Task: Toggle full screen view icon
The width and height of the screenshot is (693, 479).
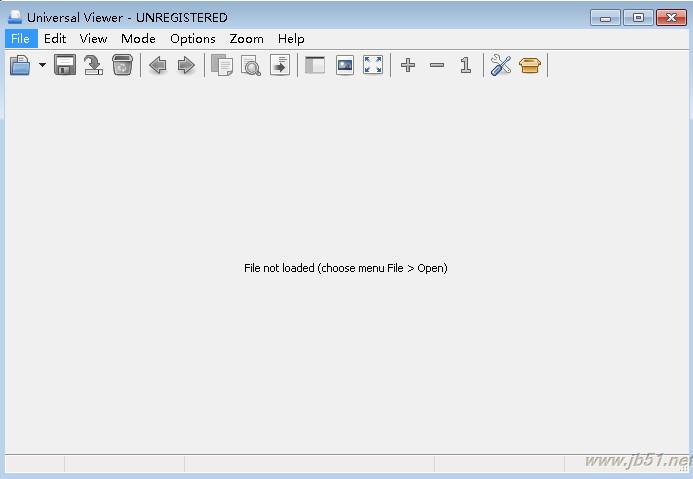Action: point(373,65)
